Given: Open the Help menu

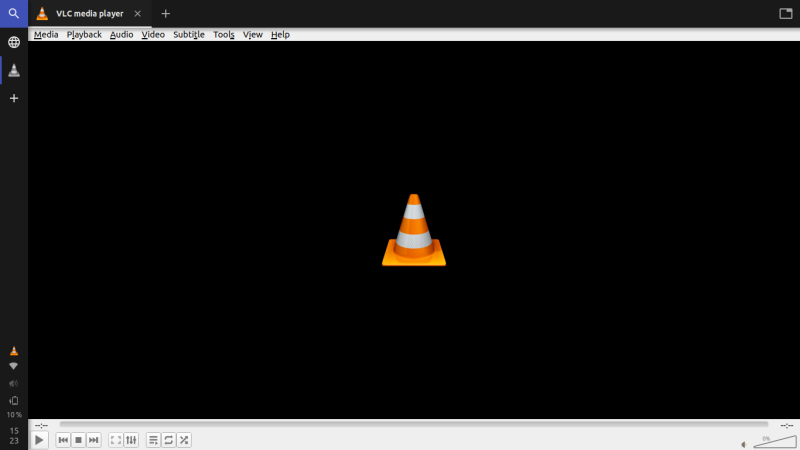Looking at the screenshot, I should [x=280, y=35].
